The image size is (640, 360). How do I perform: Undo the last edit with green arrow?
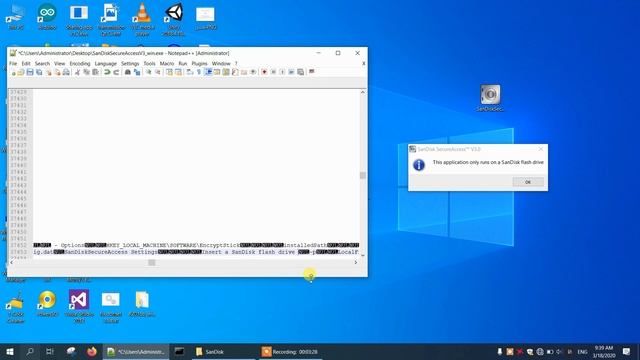[107, 72]
